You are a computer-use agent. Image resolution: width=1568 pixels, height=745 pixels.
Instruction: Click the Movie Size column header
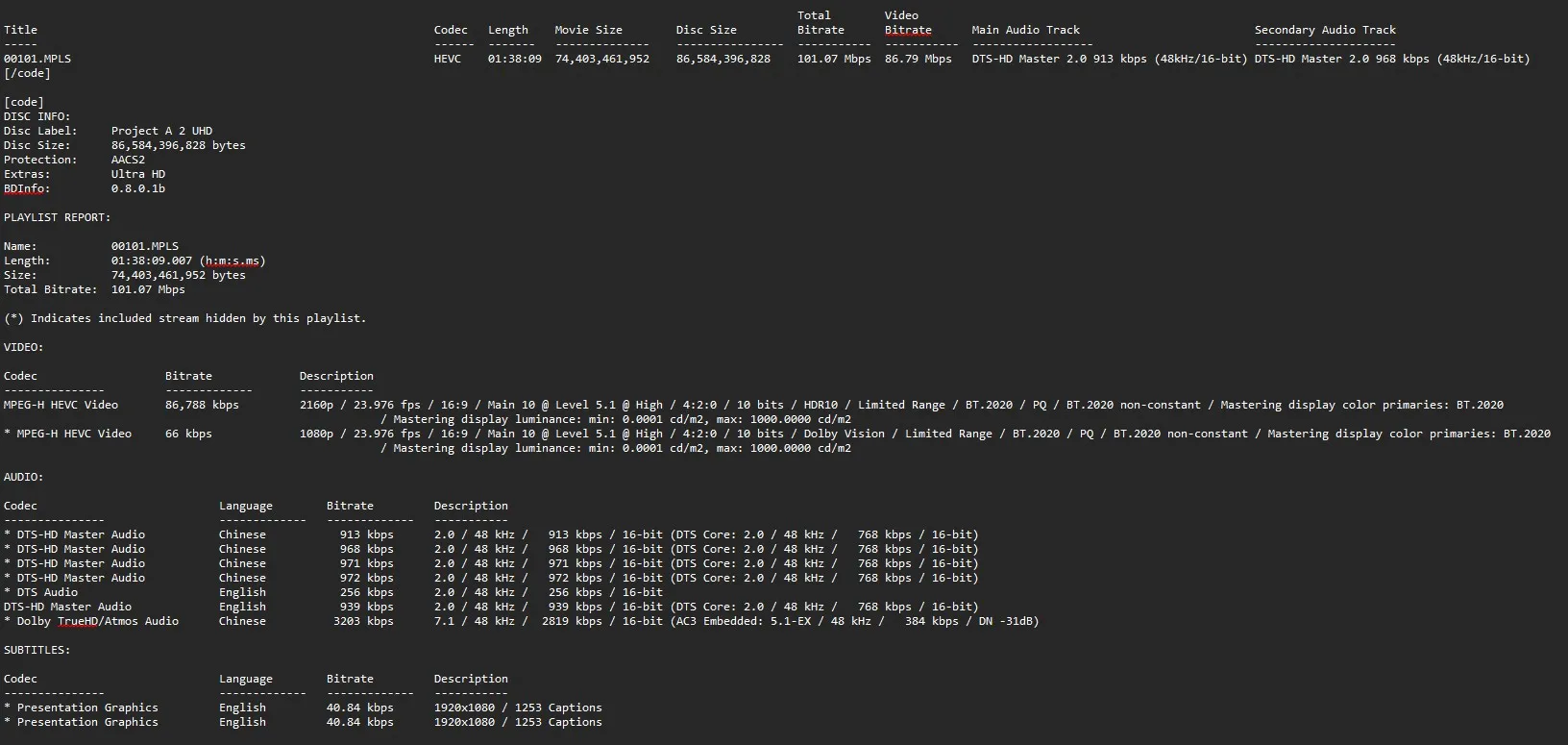point(588,30)
